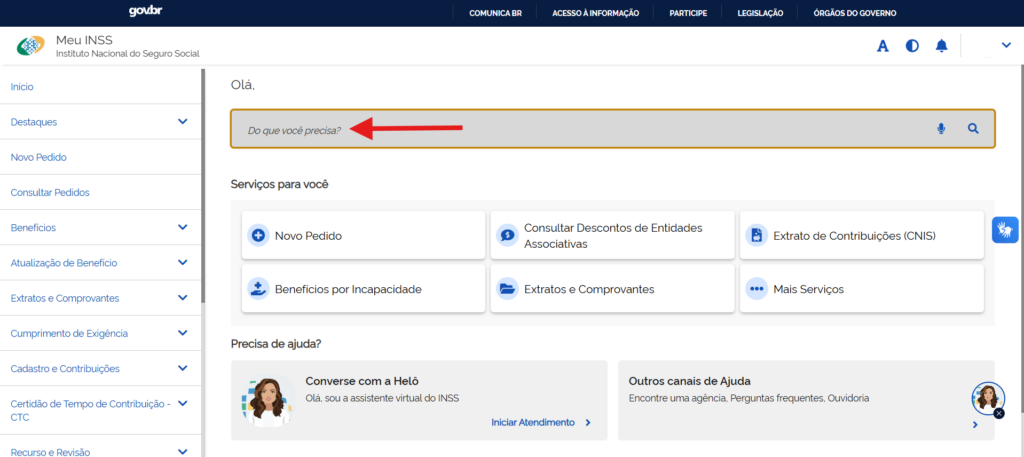This screenshot has width=1024, height=457.
Task: Expand Recurso e Revisão section
Action: tap(183, 451)
